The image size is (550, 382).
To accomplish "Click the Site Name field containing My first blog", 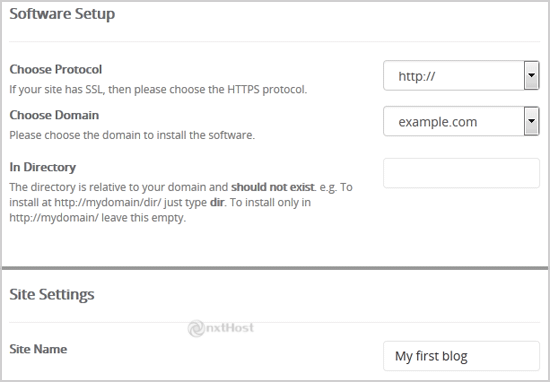I will coord(461,356).
